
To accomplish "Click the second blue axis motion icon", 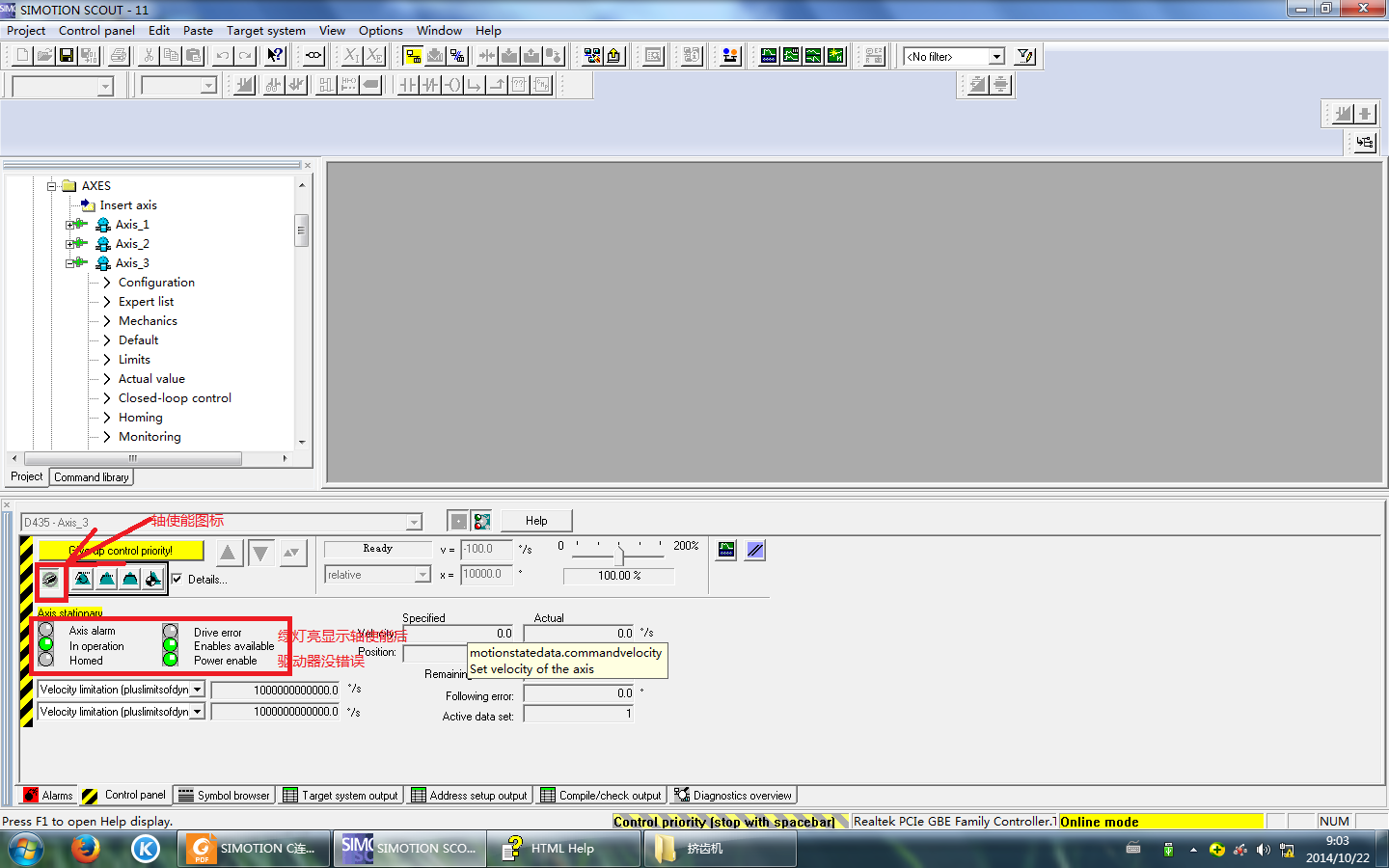I will pos(106,580).
